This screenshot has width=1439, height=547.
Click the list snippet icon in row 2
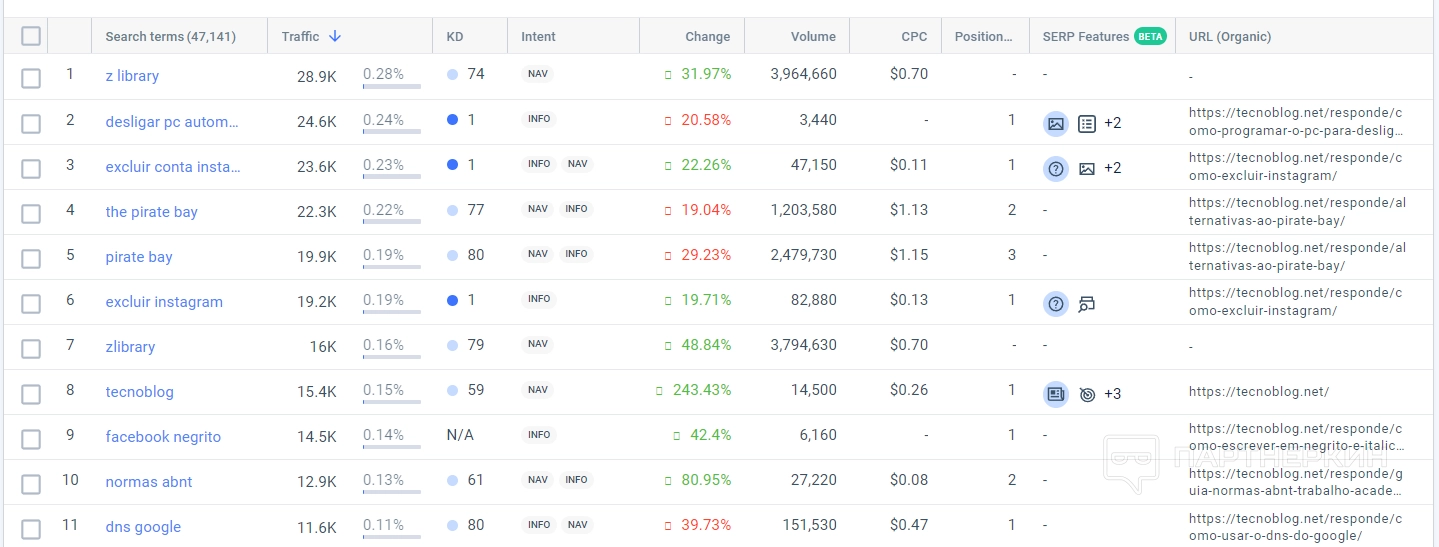(1087, 123)
